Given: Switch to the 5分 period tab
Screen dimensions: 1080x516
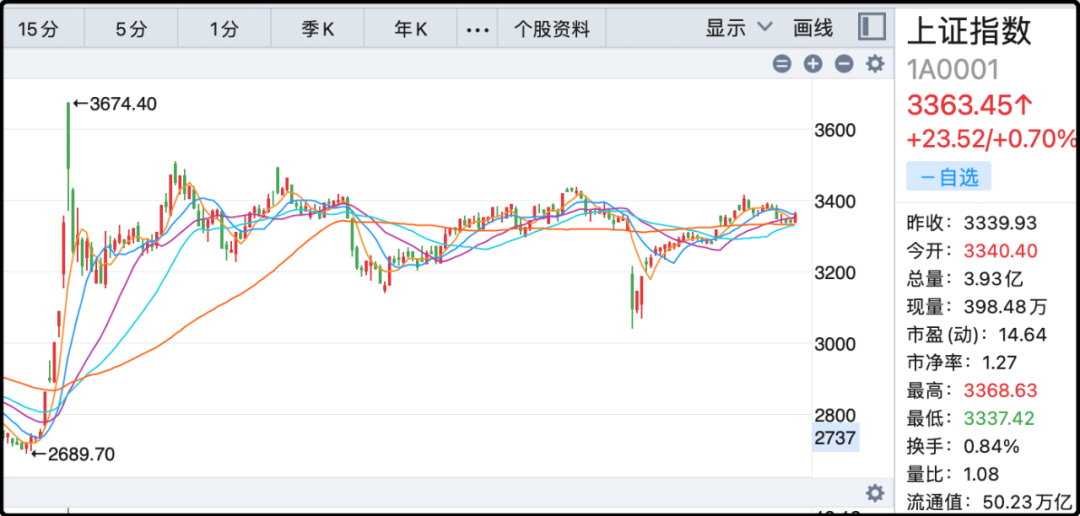Looking at the screenshot, I should pos(131,29).
